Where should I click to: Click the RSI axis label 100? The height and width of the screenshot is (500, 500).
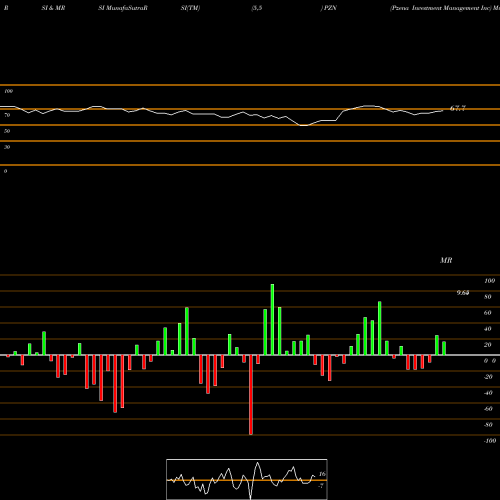[x=8, y=91]
